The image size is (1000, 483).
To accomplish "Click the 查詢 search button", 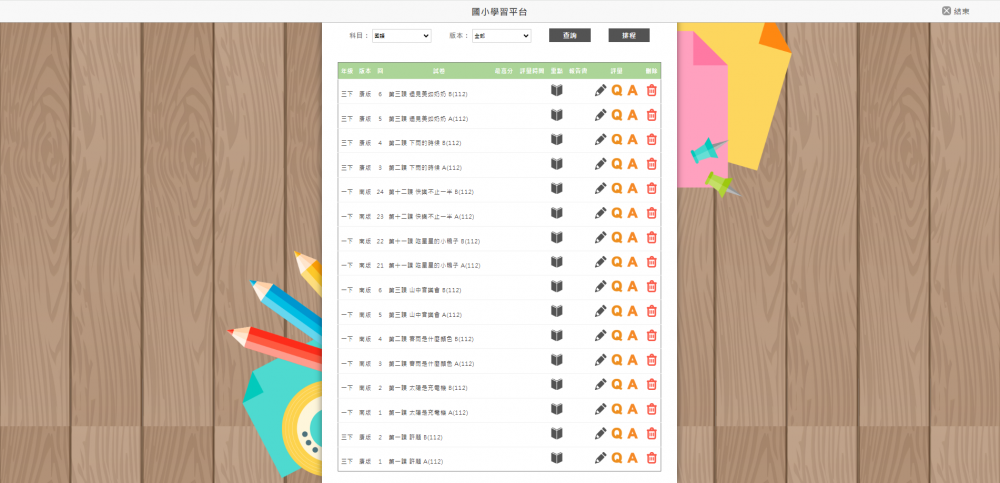I will [569, 35].
